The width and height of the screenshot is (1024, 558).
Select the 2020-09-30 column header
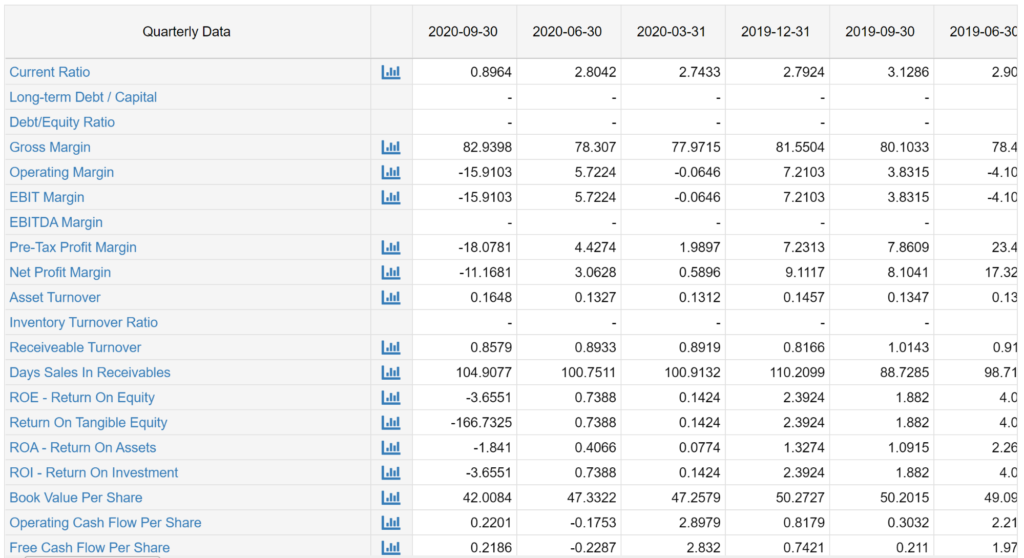(x=463, y=31)
